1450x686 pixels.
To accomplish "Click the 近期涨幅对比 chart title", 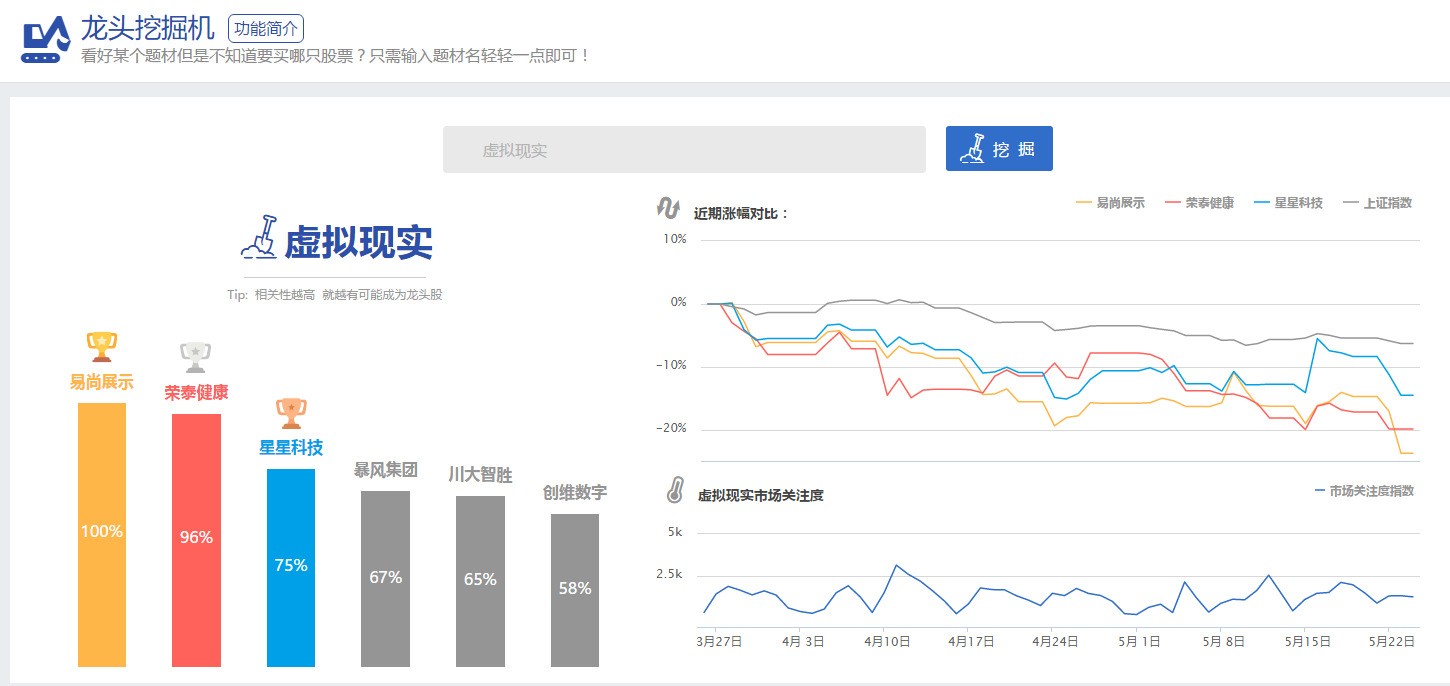I will tap(741, 213).
